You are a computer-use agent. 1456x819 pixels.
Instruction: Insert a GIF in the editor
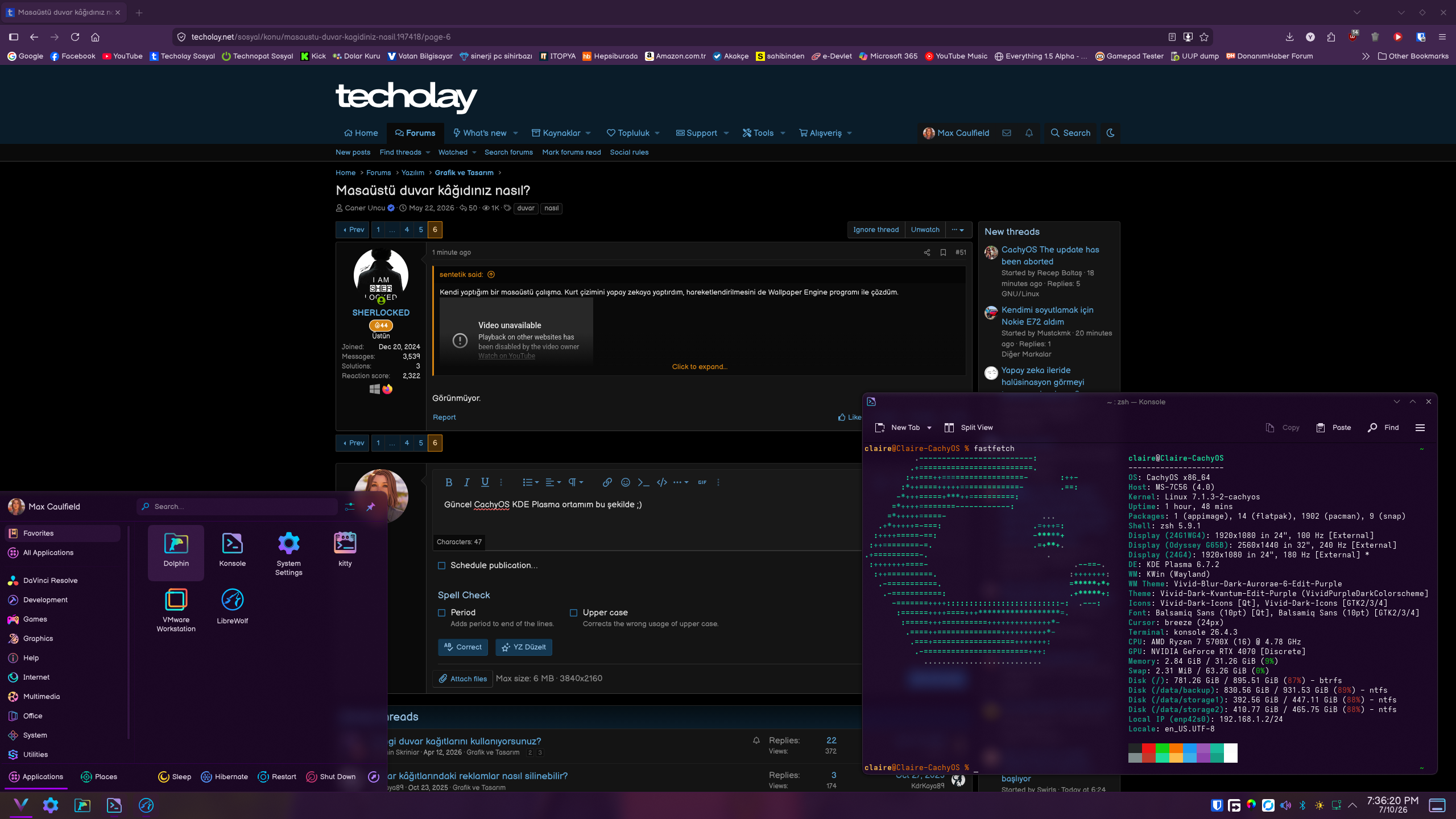(x=702, y=482)
